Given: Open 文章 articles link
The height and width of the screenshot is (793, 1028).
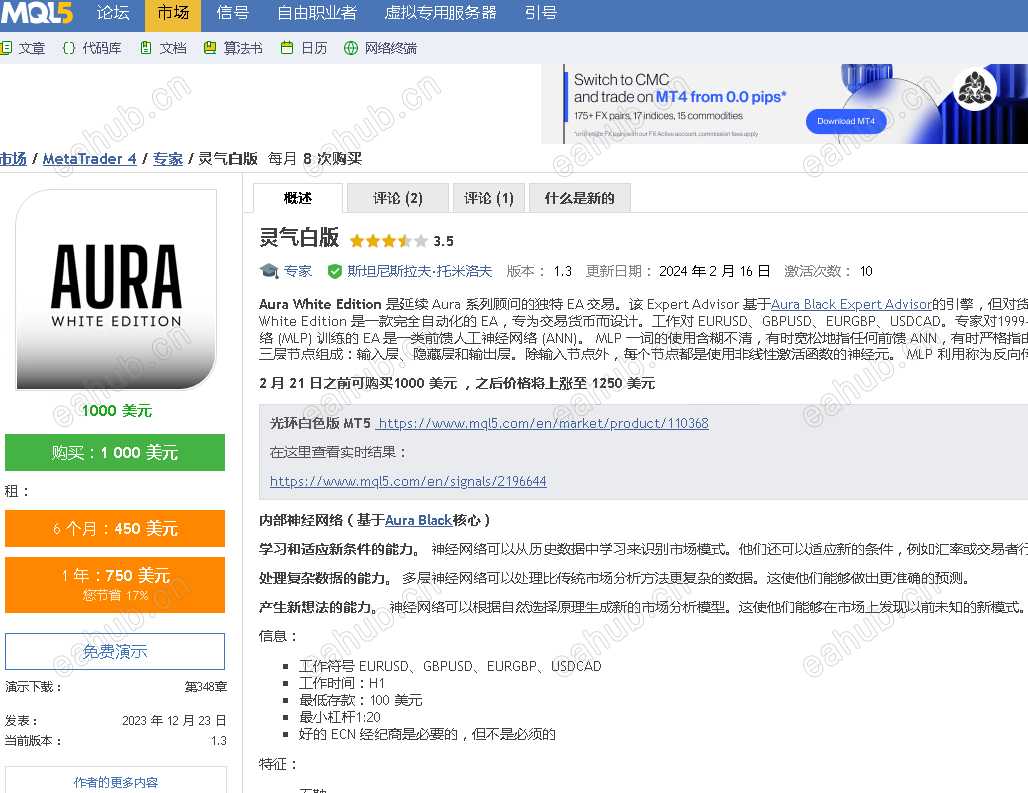Looking at the screenshot, I should click(x=31, y=48).
